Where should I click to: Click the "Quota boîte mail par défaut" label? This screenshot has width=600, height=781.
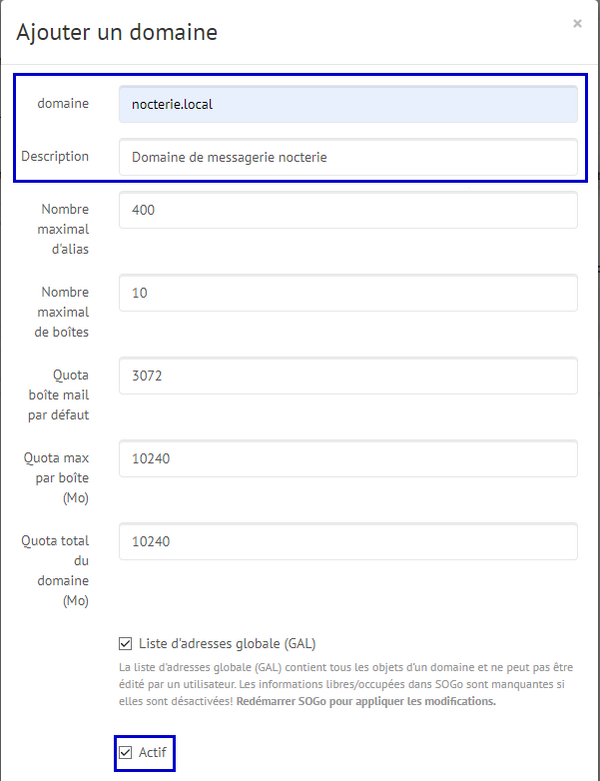tap(62, 394)
